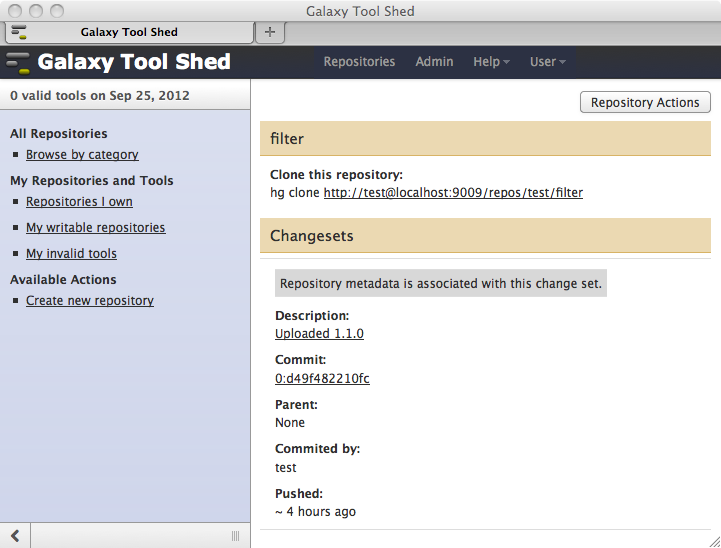Click the tab favicon icon

[19, 32]
